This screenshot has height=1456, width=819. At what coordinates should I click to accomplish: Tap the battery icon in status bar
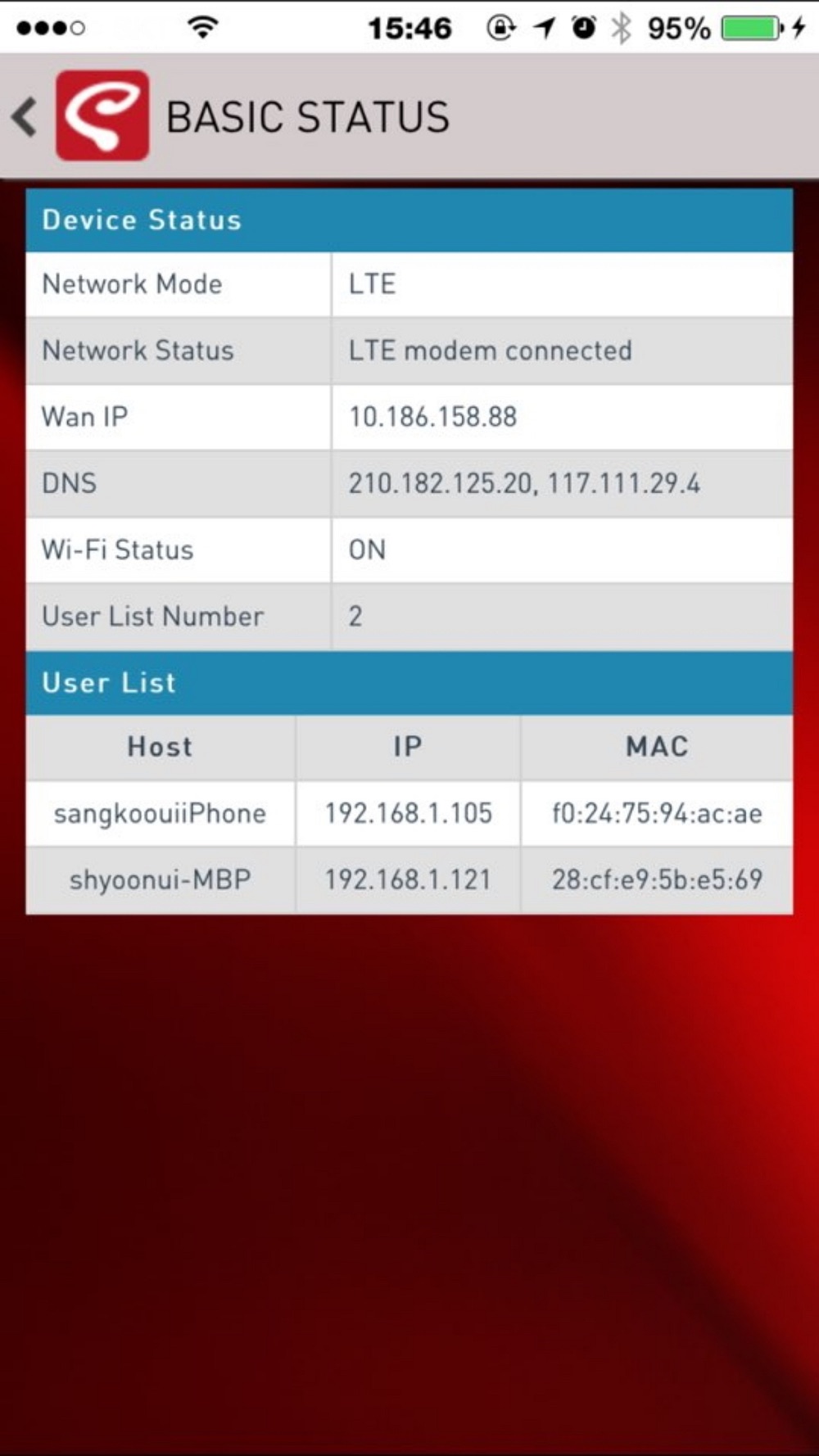pyautogui.click(x=752, y=28)
